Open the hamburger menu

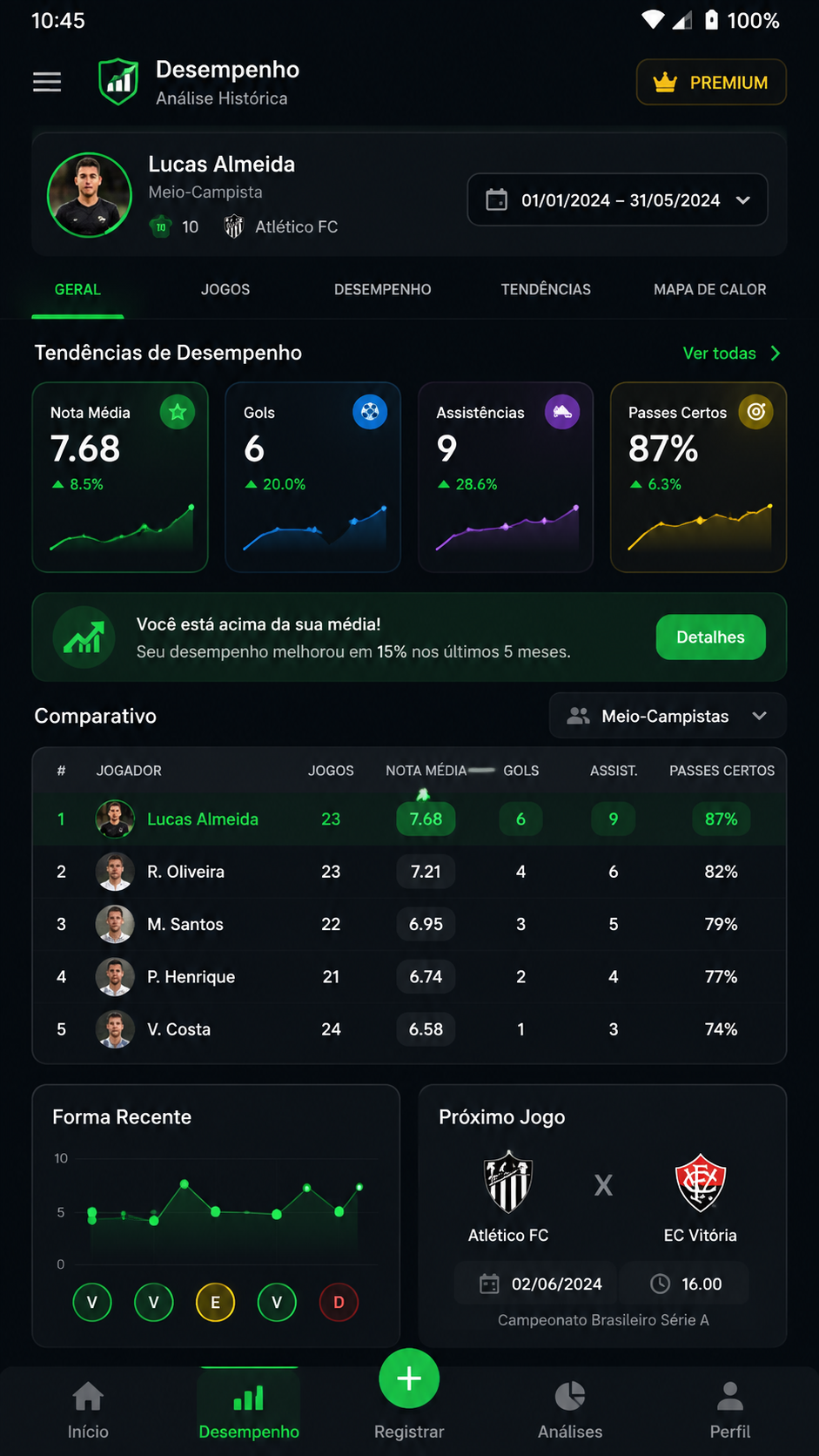(47, 82)
